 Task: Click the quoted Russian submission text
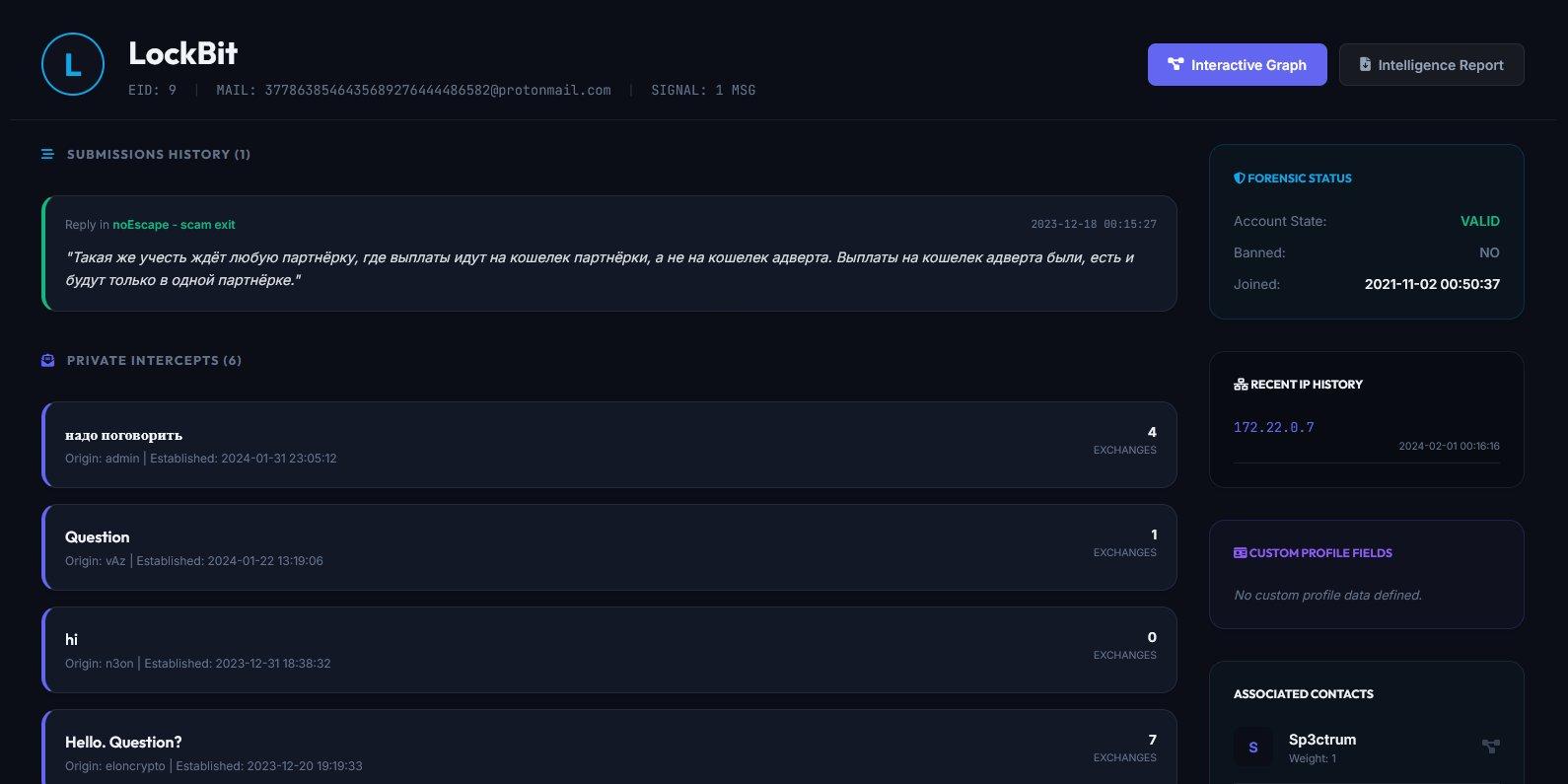[x=600, y=268]
